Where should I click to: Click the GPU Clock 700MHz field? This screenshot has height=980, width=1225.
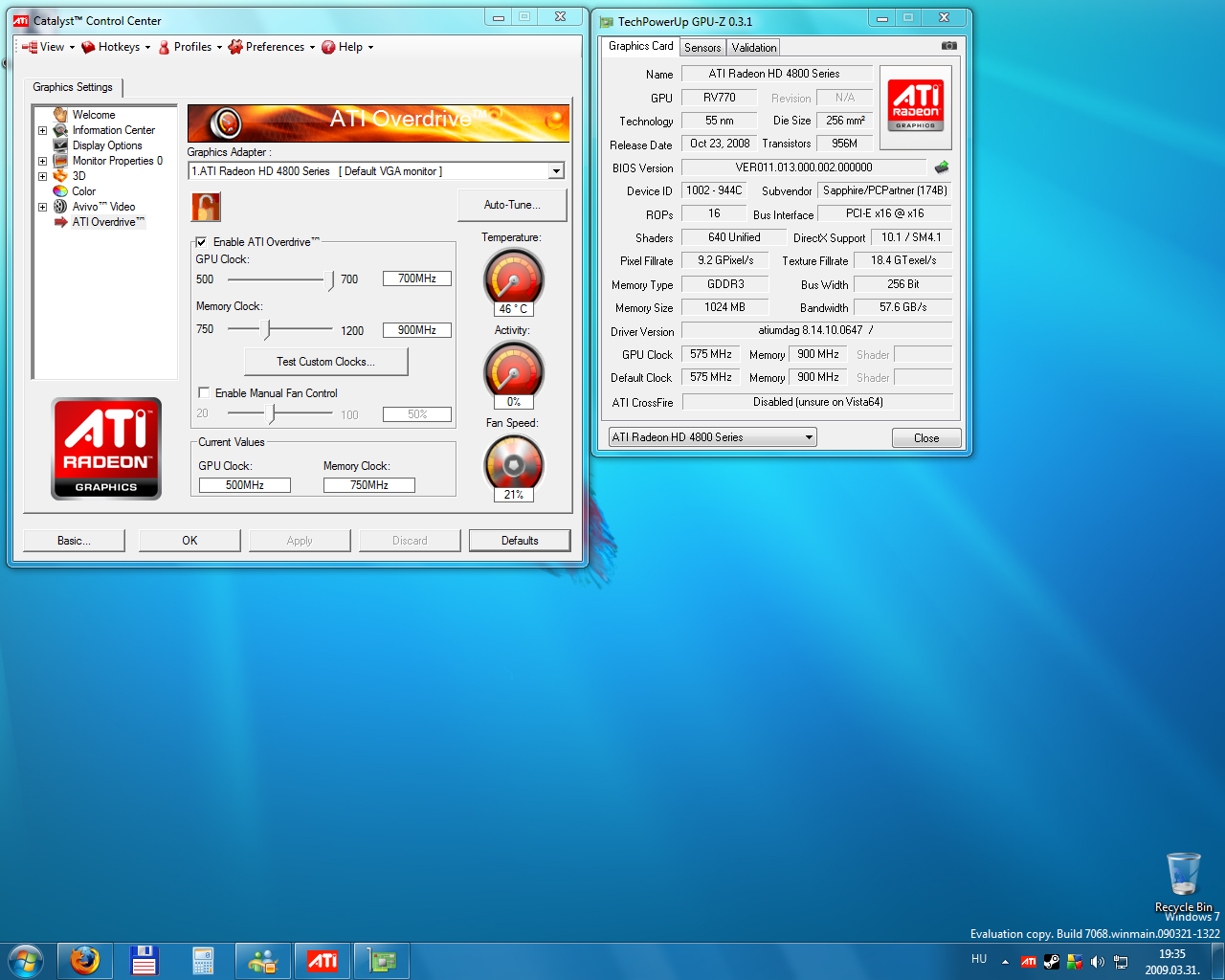point(417,278)
